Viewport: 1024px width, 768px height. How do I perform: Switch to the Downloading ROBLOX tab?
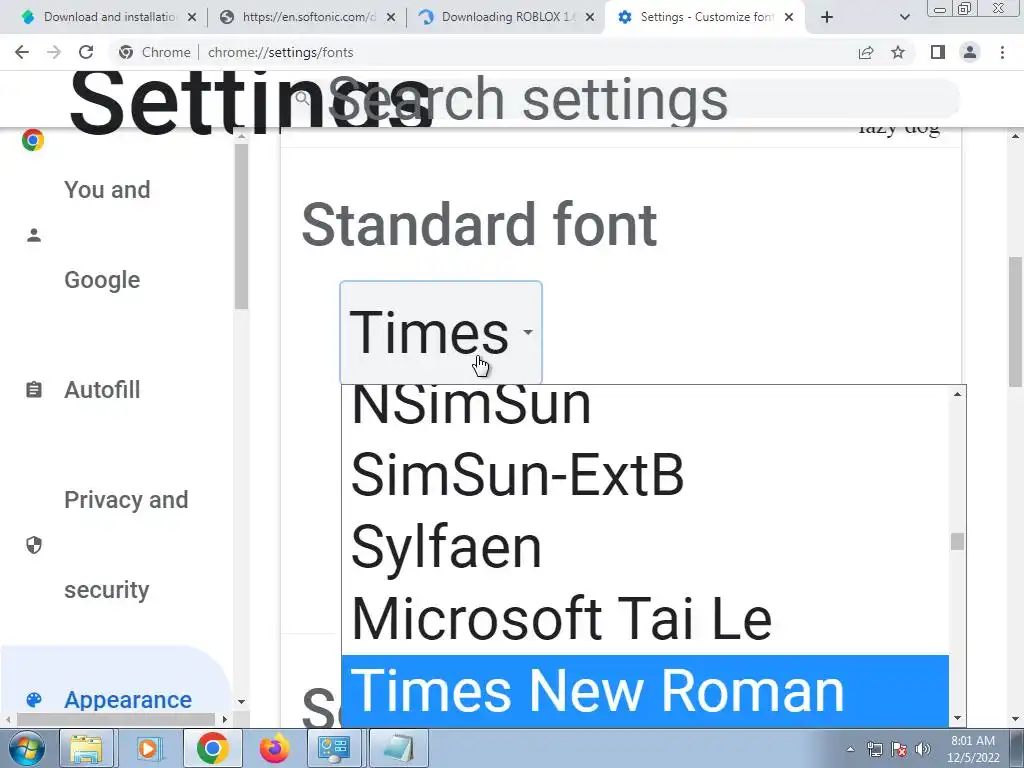point(506,17)
